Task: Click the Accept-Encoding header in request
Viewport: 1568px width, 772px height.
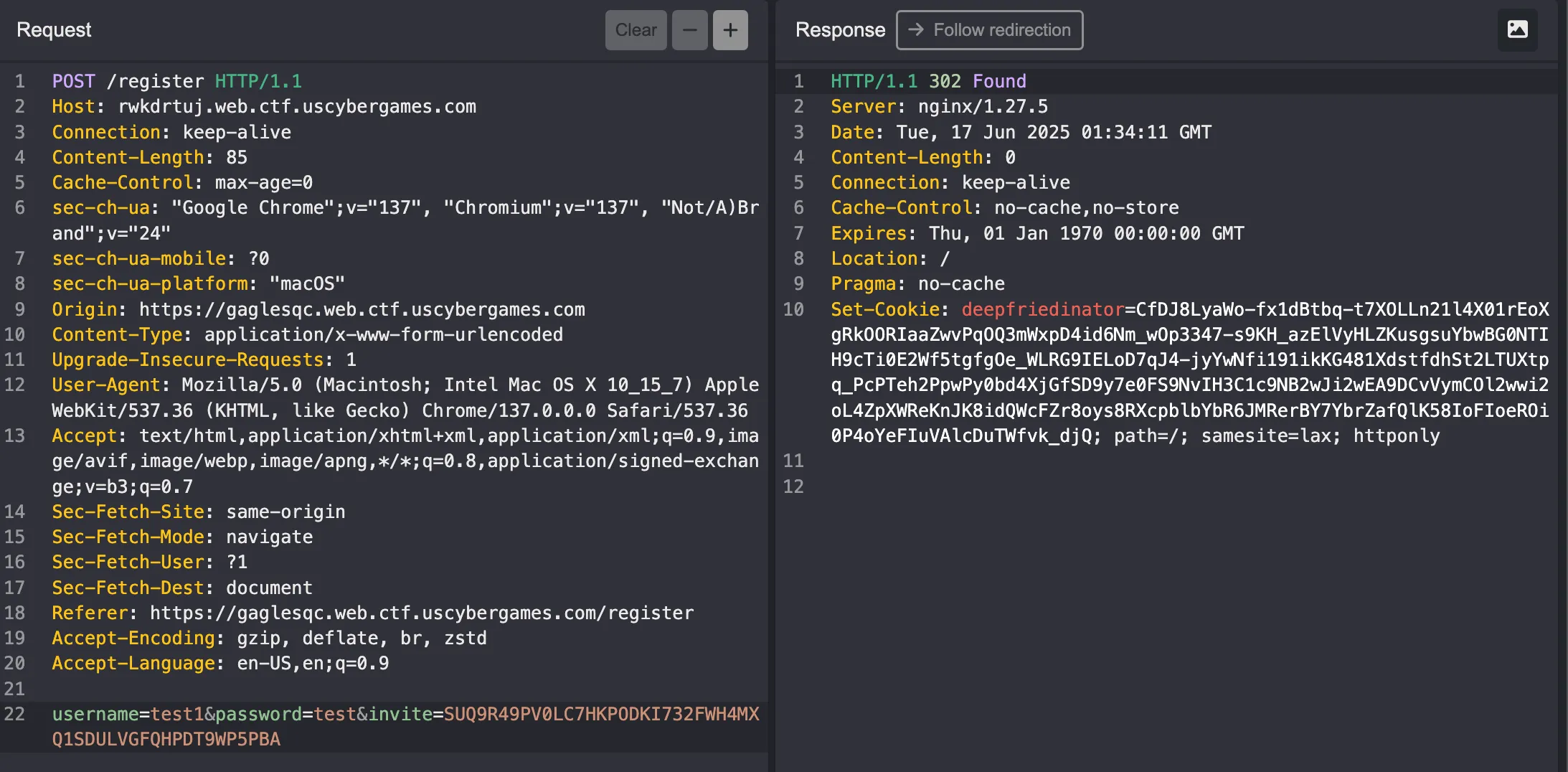Action: click(x=133, y=638)
